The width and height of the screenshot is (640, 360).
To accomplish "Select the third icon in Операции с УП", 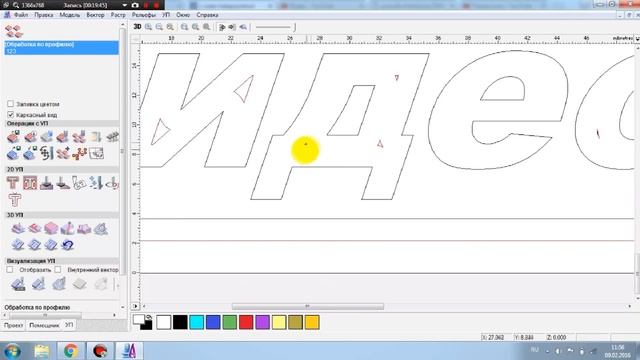I will [46, 137].
